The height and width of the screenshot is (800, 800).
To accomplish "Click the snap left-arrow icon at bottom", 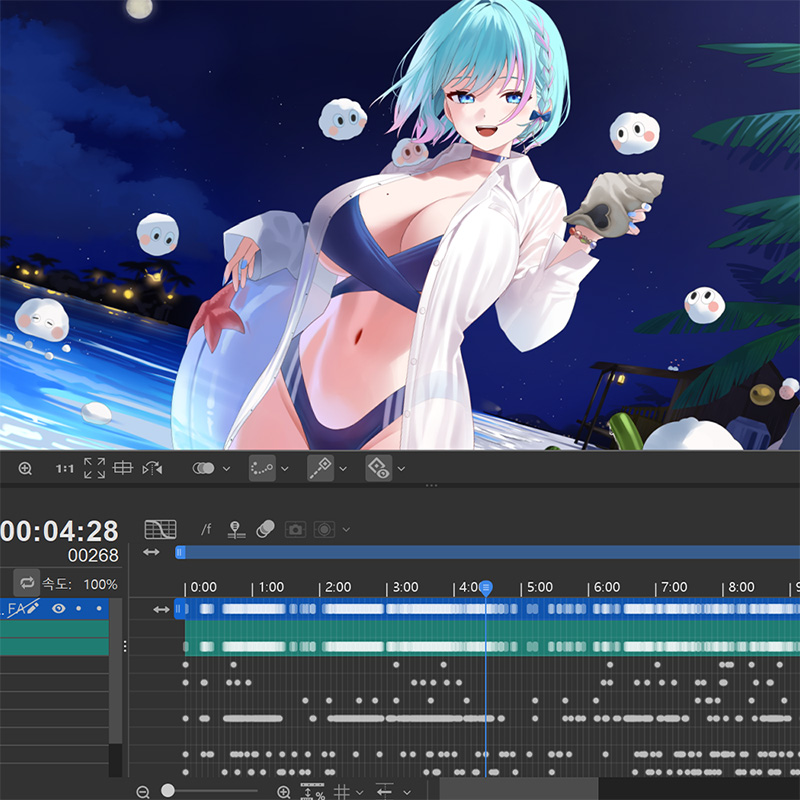I will (384, 792).
